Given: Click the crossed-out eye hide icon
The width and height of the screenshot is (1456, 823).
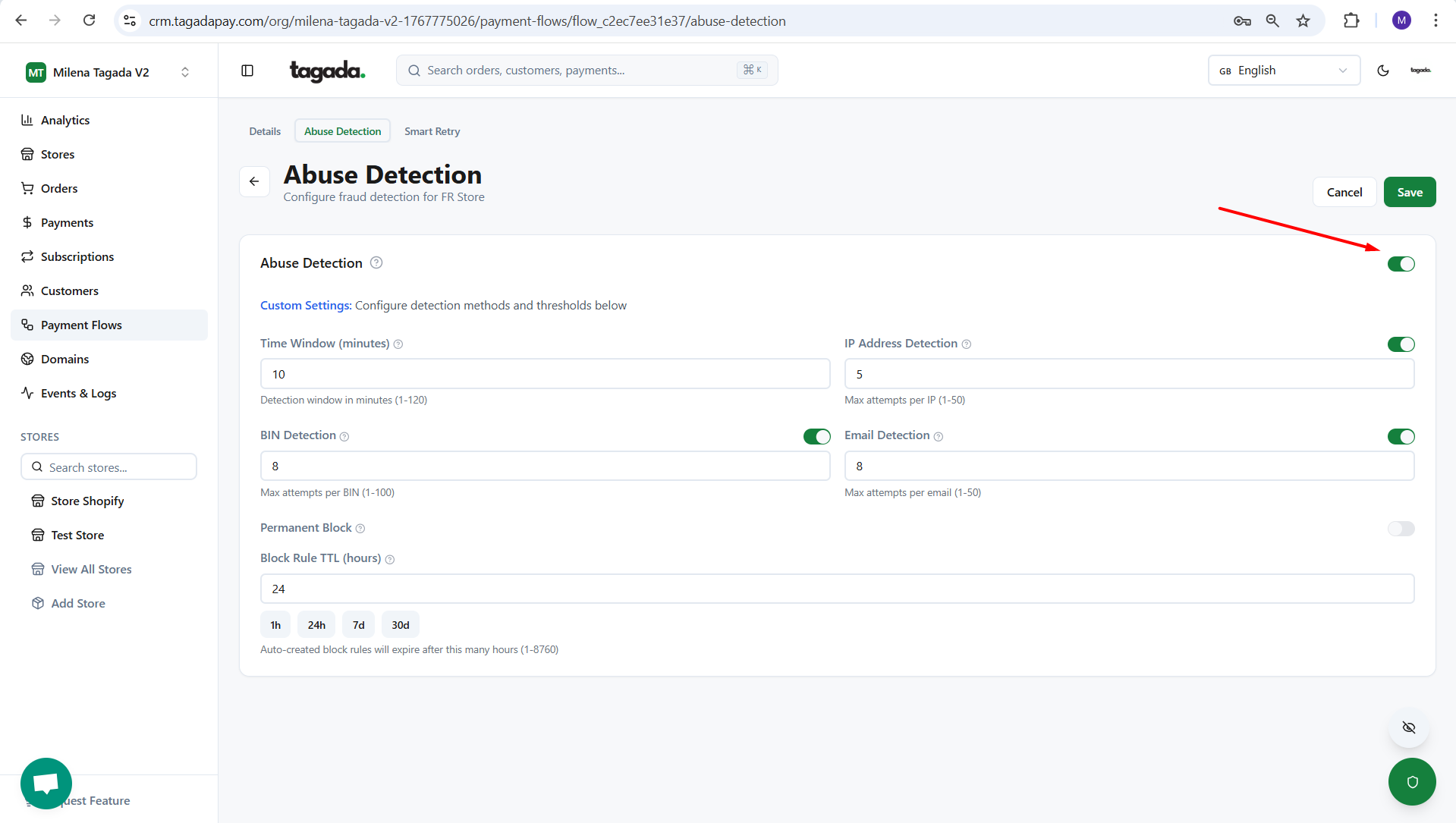Looking at the screenshot, I should tap(1409, 727).
